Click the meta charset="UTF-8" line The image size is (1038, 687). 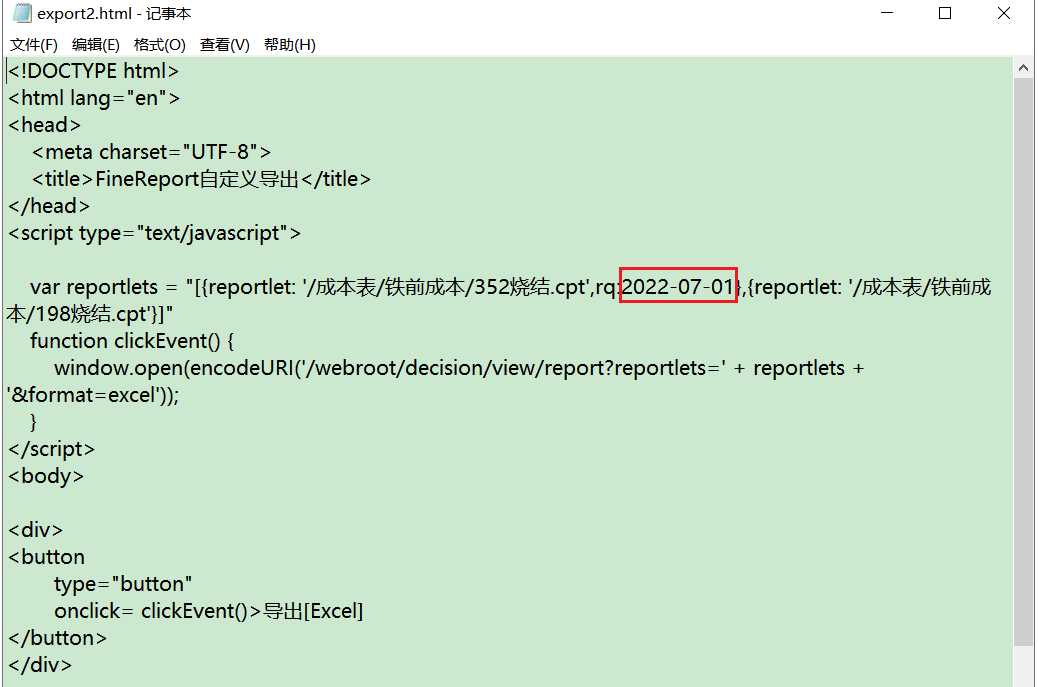coord(152,152)
